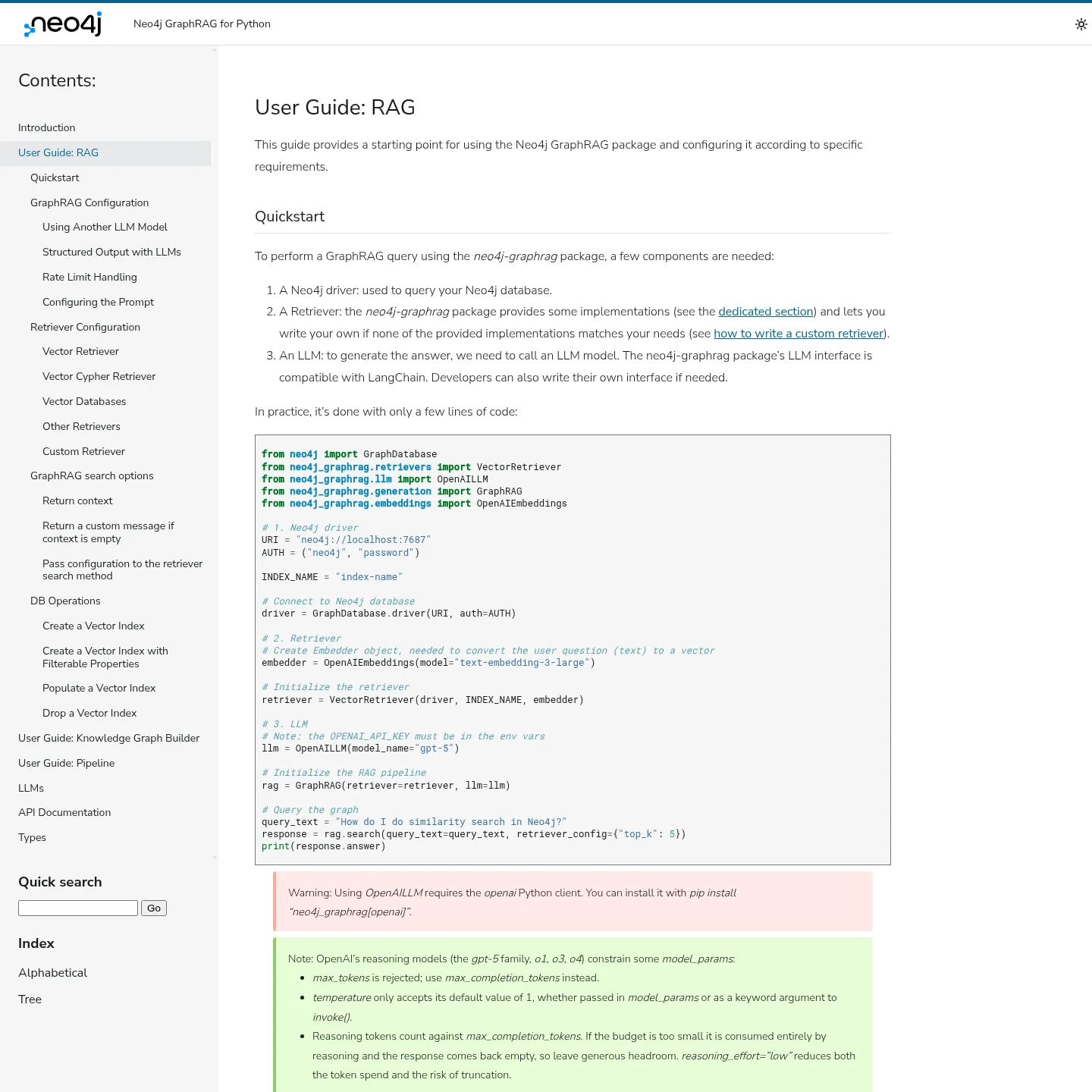Open the LLMs page in contents
Viewport: 1092px width, 1092px height.
click(x=31, y=788)
